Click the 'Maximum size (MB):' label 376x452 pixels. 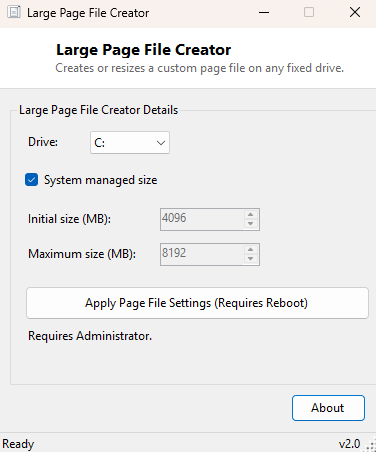click(82, 254)
